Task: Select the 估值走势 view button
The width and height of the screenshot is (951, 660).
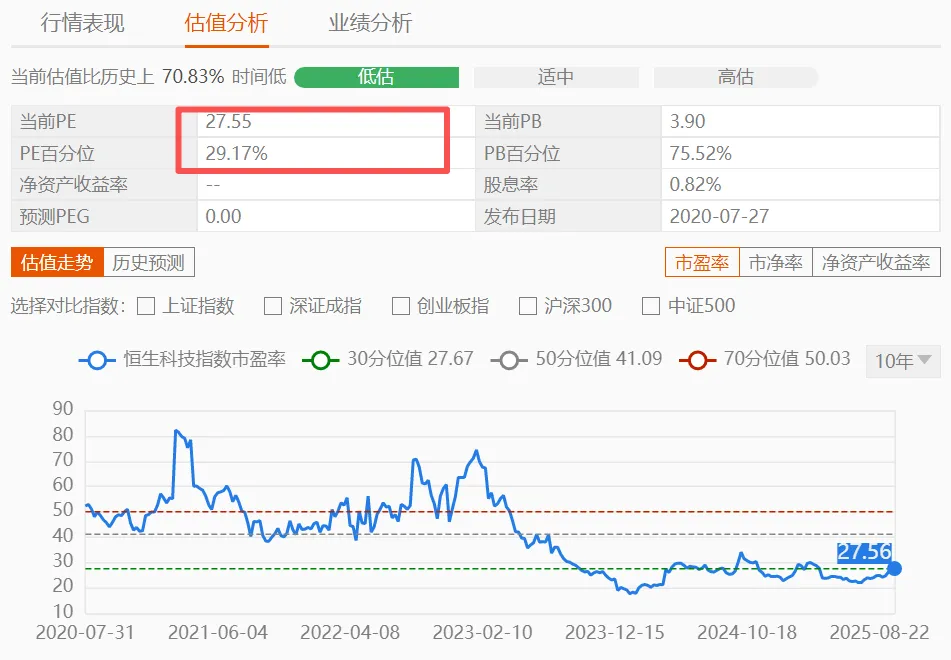Action: pyautogui.click(x=57, y=263)
